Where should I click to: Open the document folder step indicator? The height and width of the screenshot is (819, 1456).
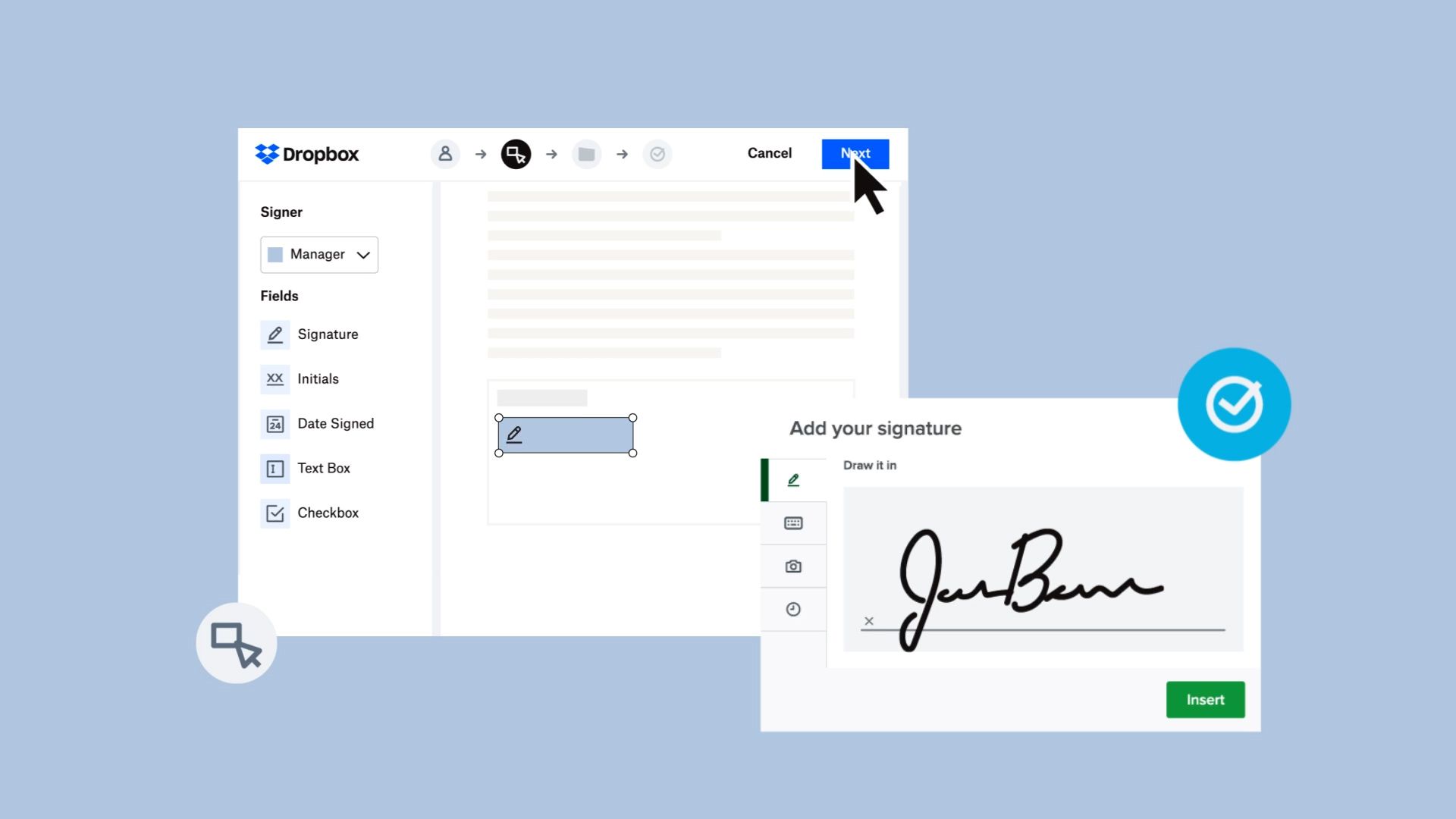coord(586,153)
